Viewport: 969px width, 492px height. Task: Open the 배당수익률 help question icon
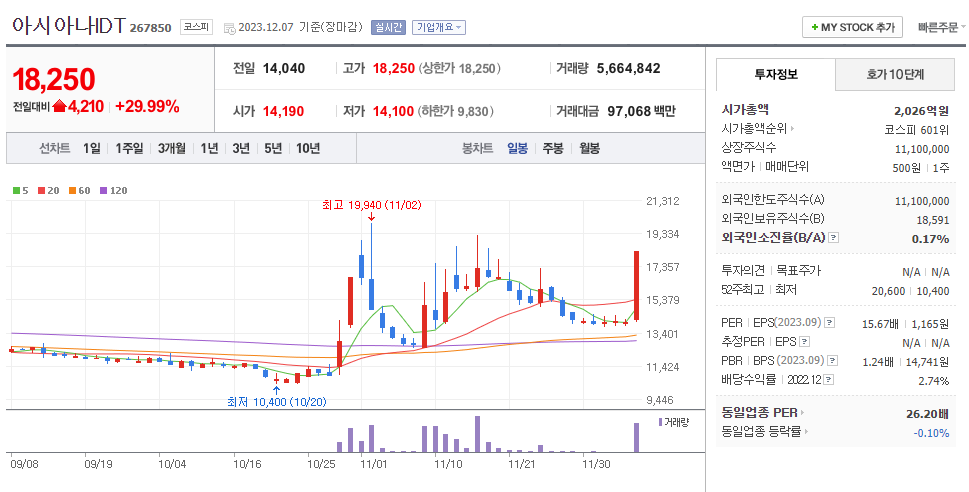click(x=829, y=380)
